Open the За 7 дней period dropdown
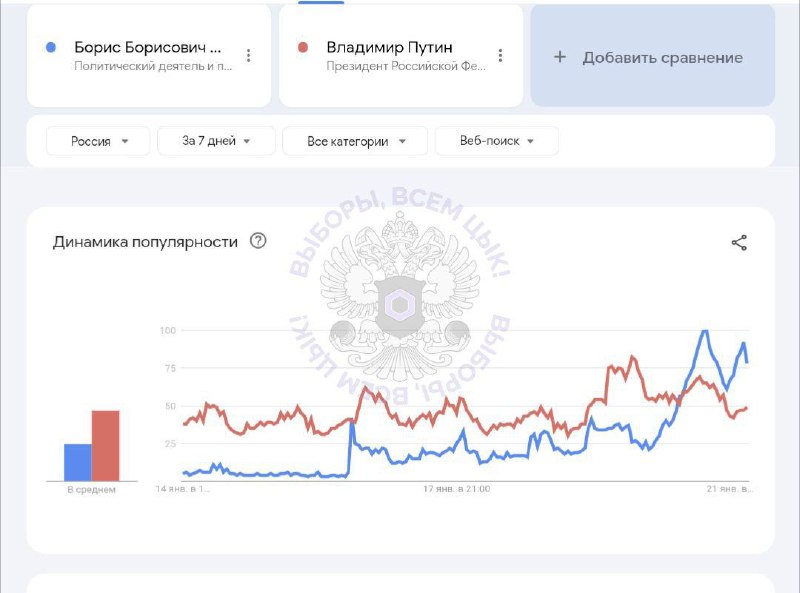Viewport: 800px width, 593px height. [x=216, y=141]
